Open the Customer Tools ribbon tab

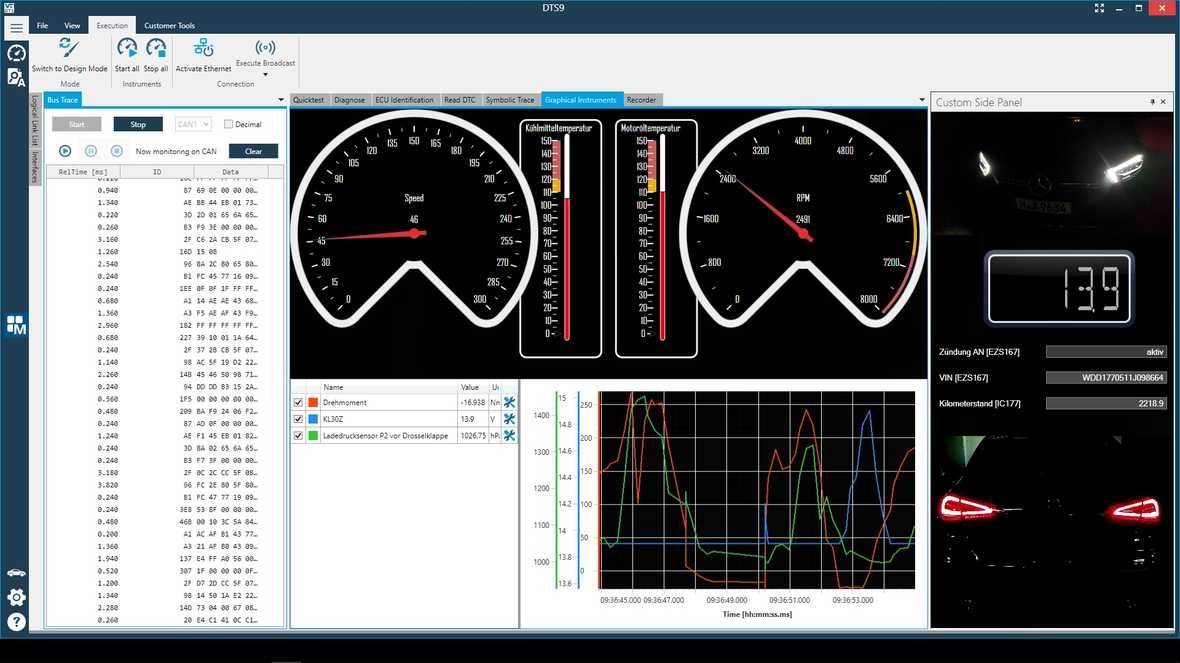(169, 26)
